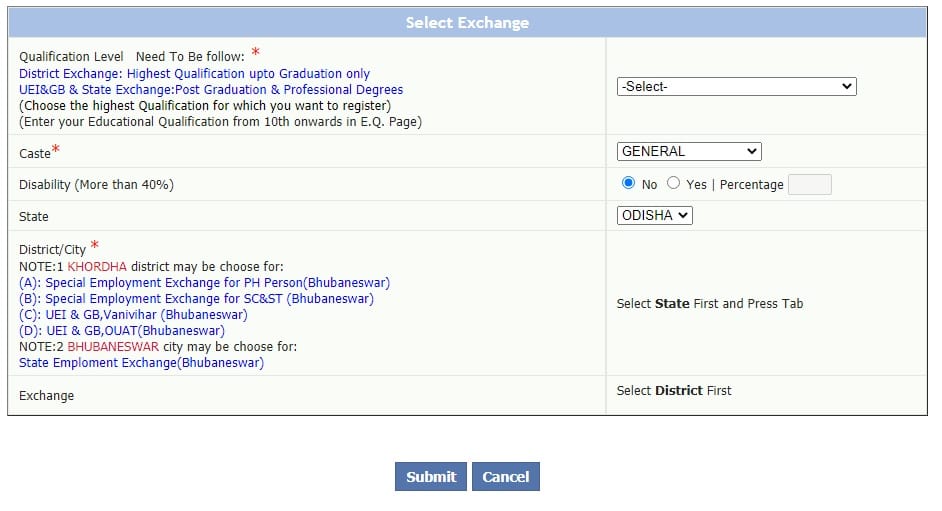Choose the Disability 'Yes' radio button
The width and height of the screenshot is (942, 511).
point(673,184)
